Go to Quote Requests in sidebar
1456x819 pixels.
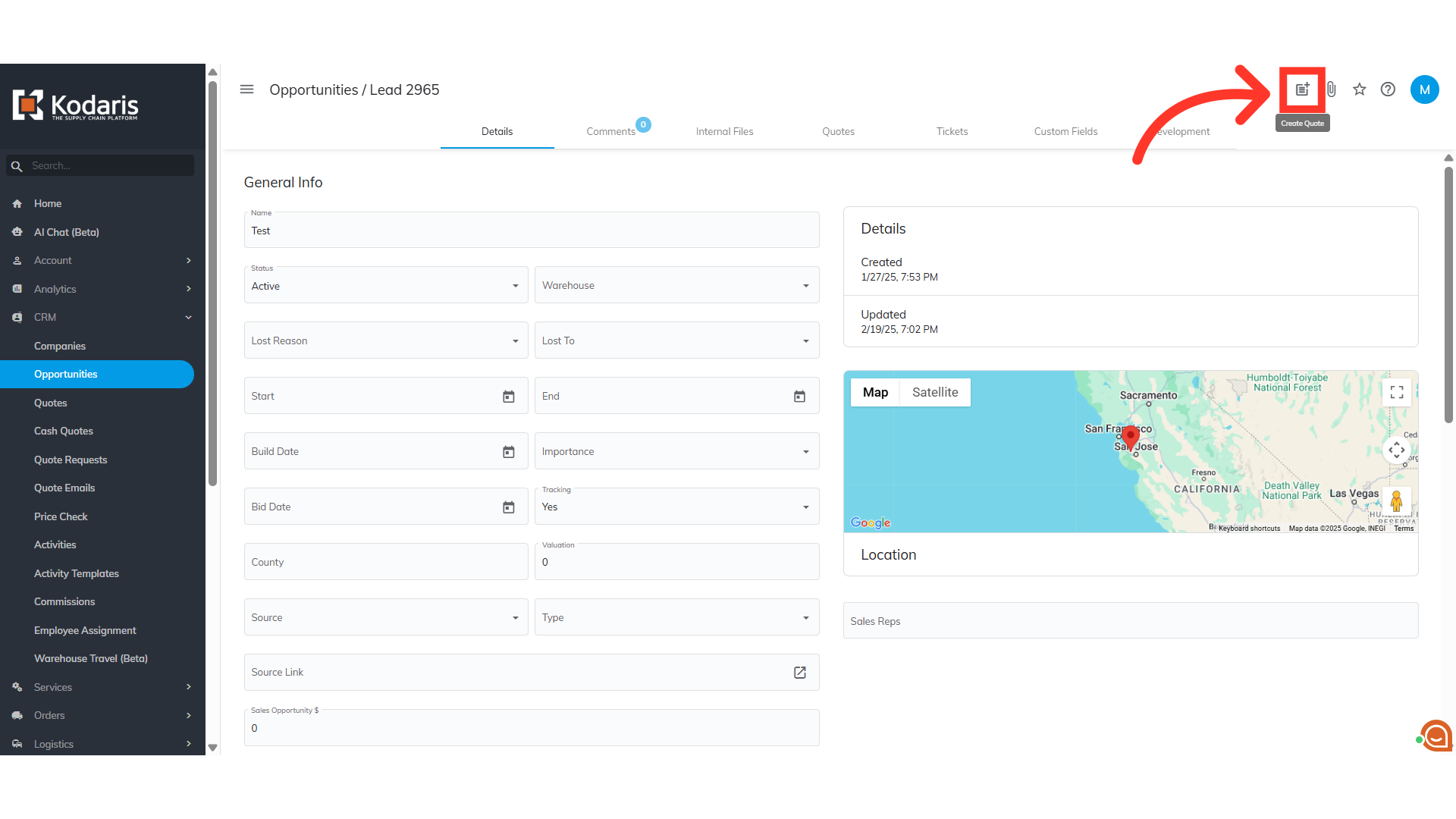tap(71, 460)
